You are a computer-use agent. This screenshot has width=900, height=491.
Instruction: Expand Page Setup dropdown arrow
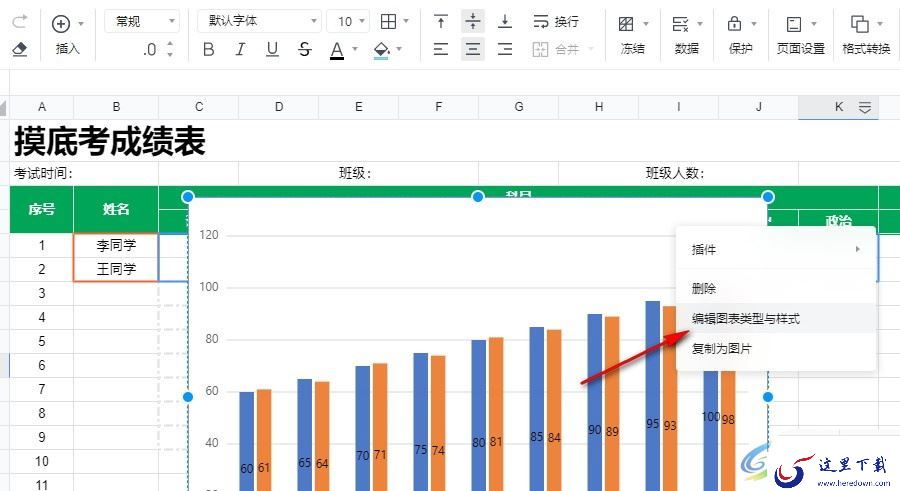click(x=814, y=24)
